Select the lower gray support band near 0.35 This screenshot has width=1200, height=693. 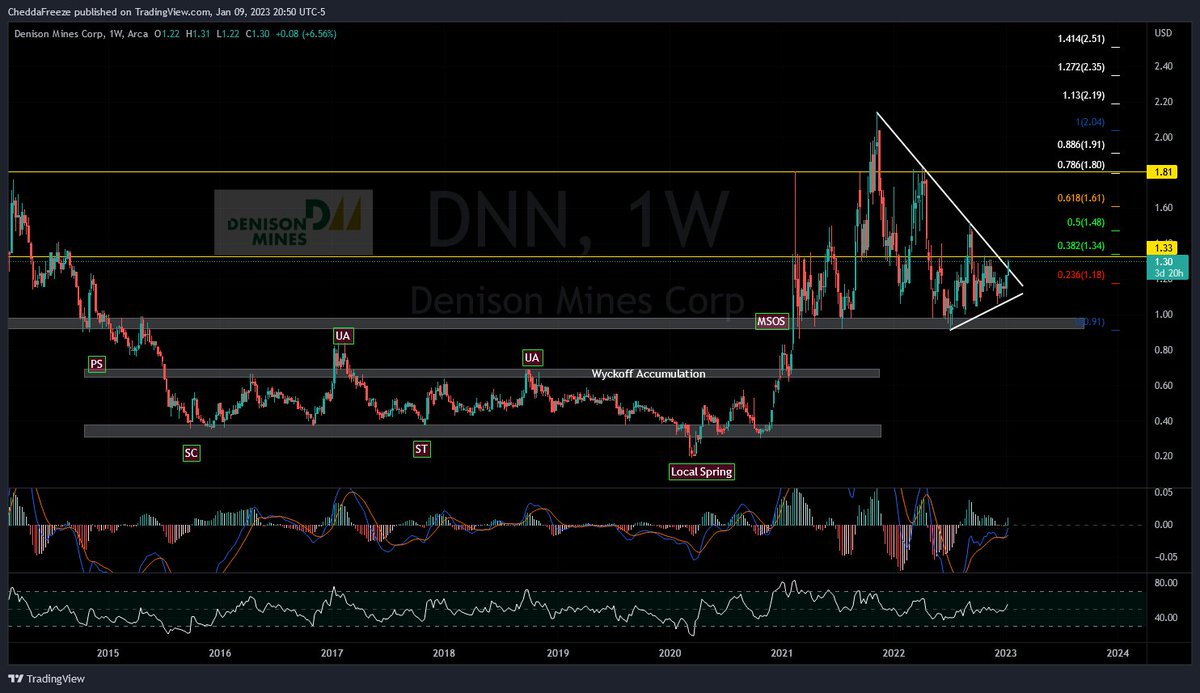(x=483, y=431)
